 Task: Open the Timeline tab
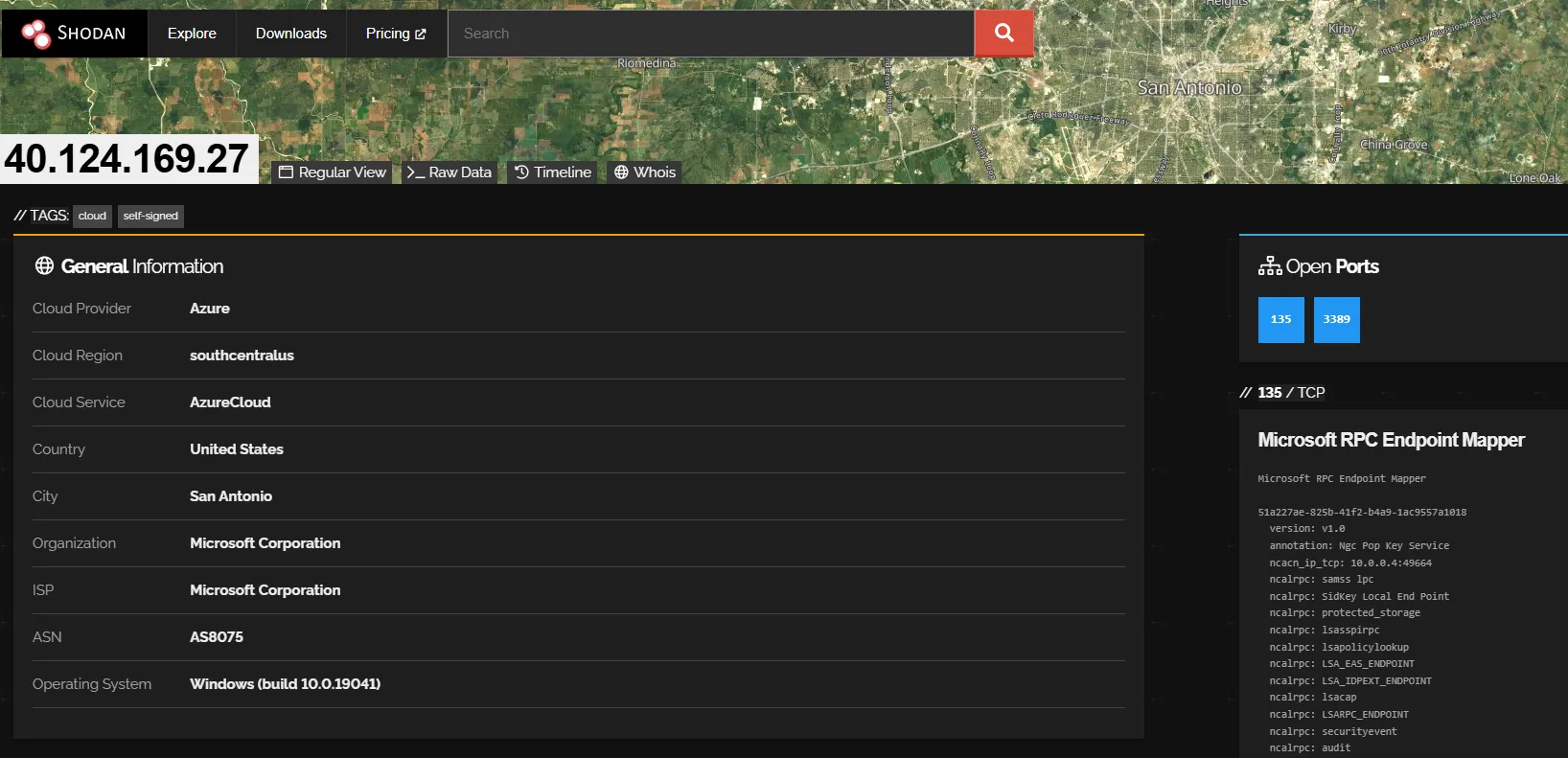pos(553,172)
